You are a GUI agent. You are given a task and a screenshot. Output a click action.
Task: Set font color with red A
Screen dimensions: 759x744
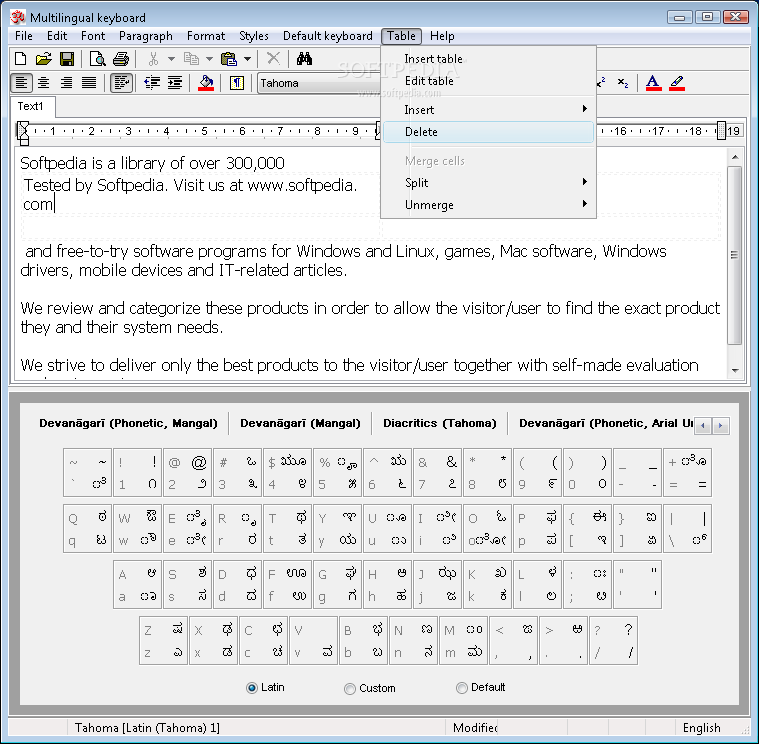653,83
